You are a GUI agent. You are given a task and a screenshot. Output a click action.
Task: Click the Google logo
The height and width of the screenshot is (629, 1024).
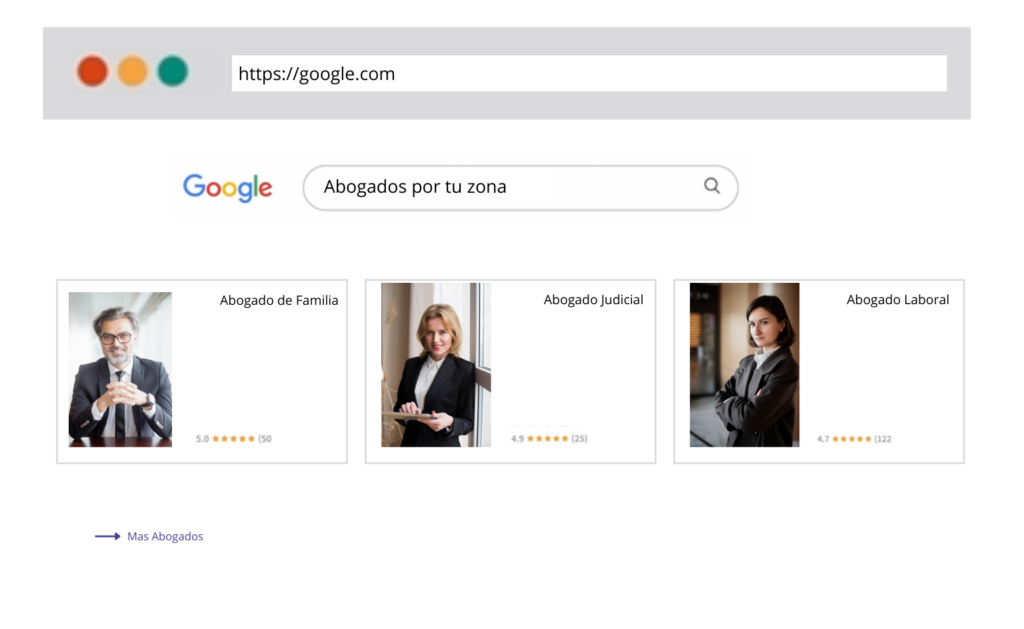[x=227, y=188]
